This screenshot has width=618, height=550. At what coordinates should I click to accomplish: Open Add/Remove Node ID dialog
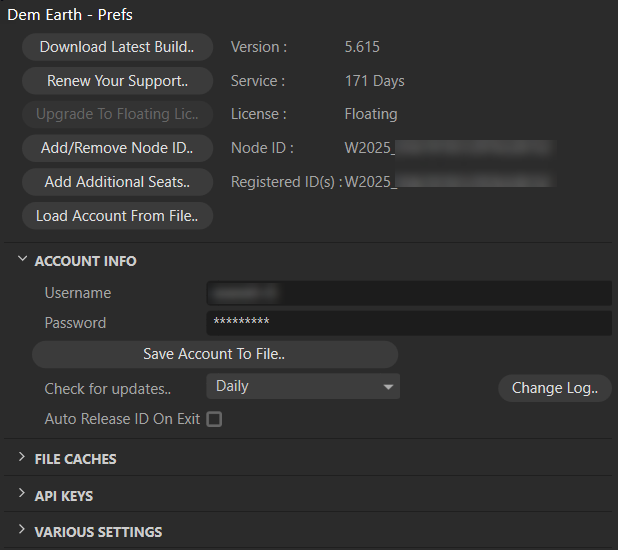(117, 148)
